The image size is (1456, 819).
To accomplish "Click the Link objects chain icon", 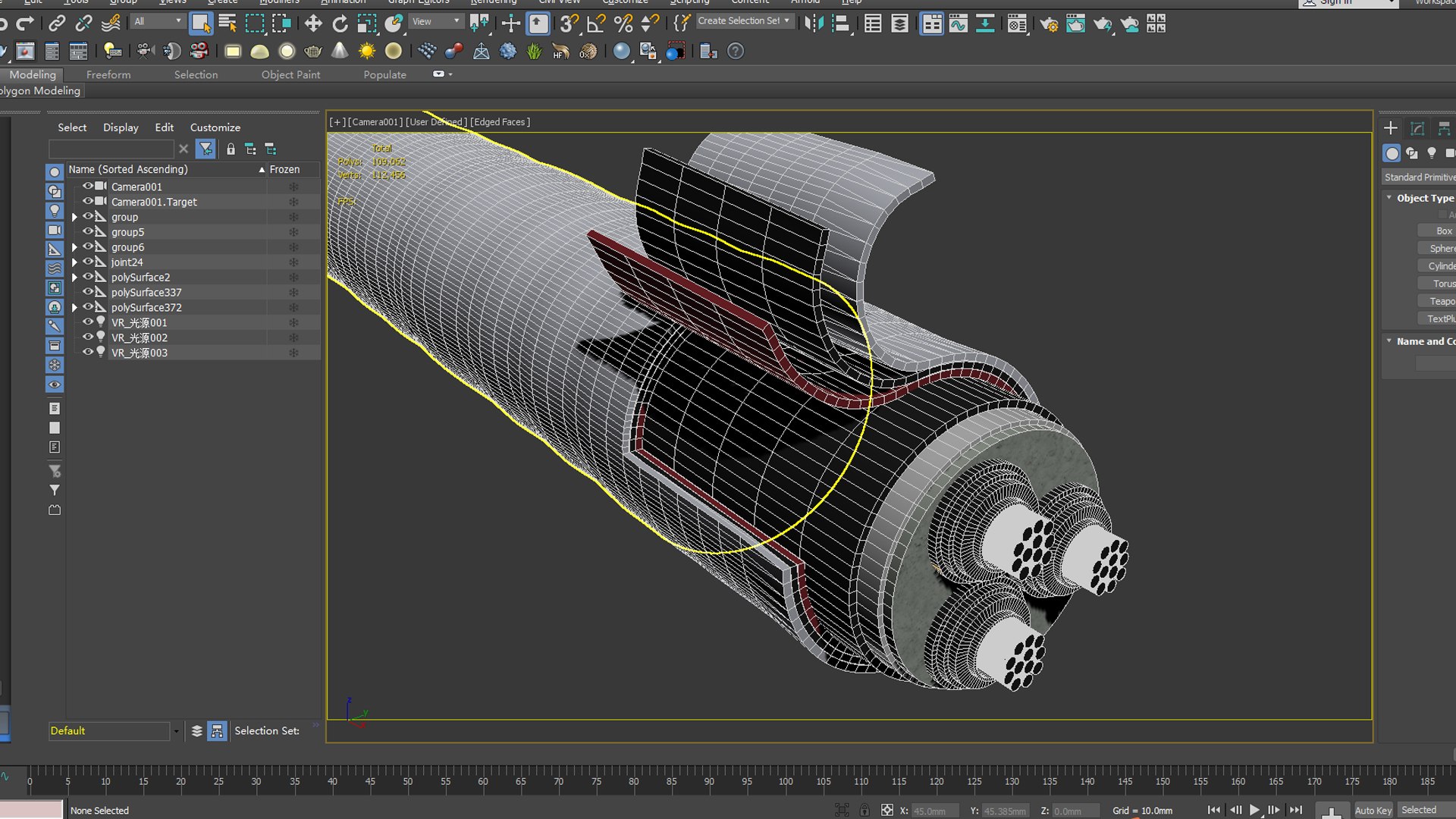I will pyautogui.click(x=57, y=24).
